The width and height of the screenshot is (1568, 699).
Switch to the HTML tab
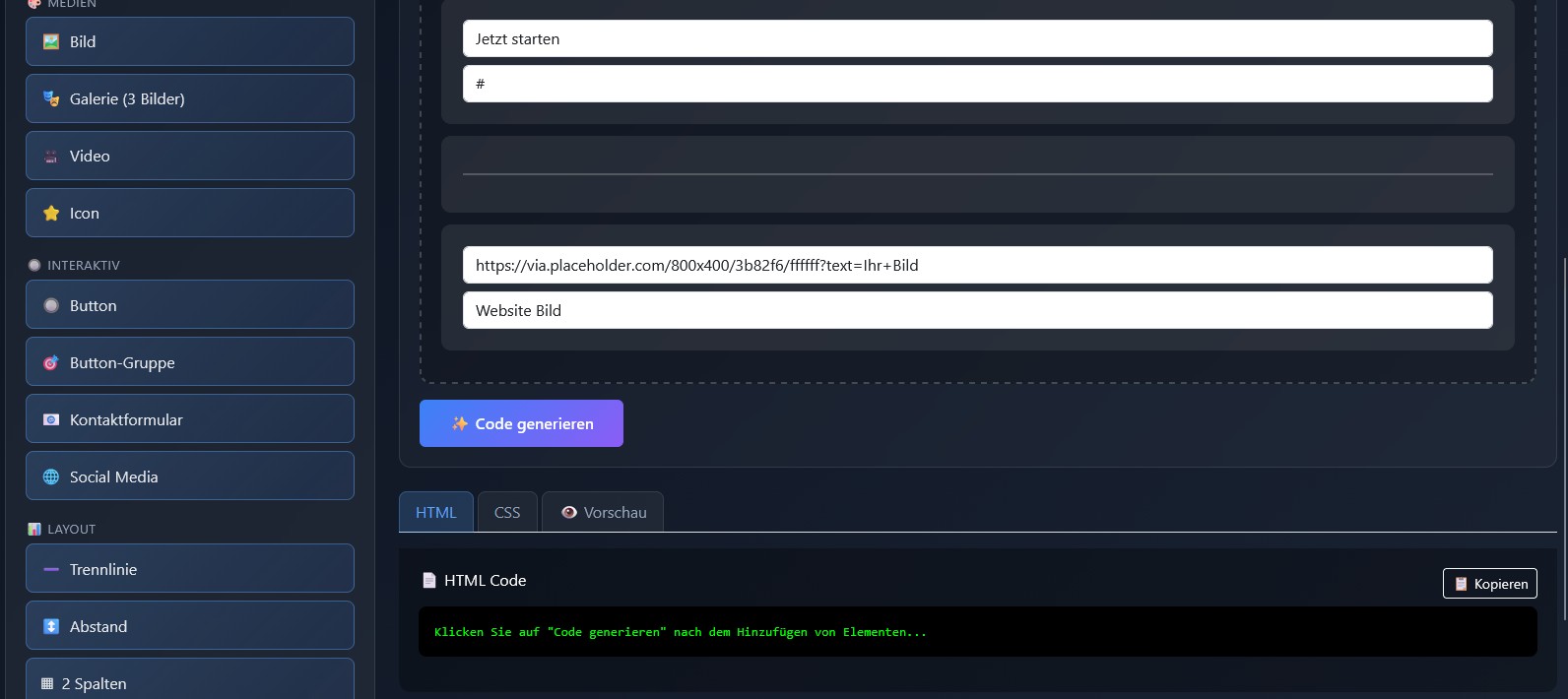[435, 512]
